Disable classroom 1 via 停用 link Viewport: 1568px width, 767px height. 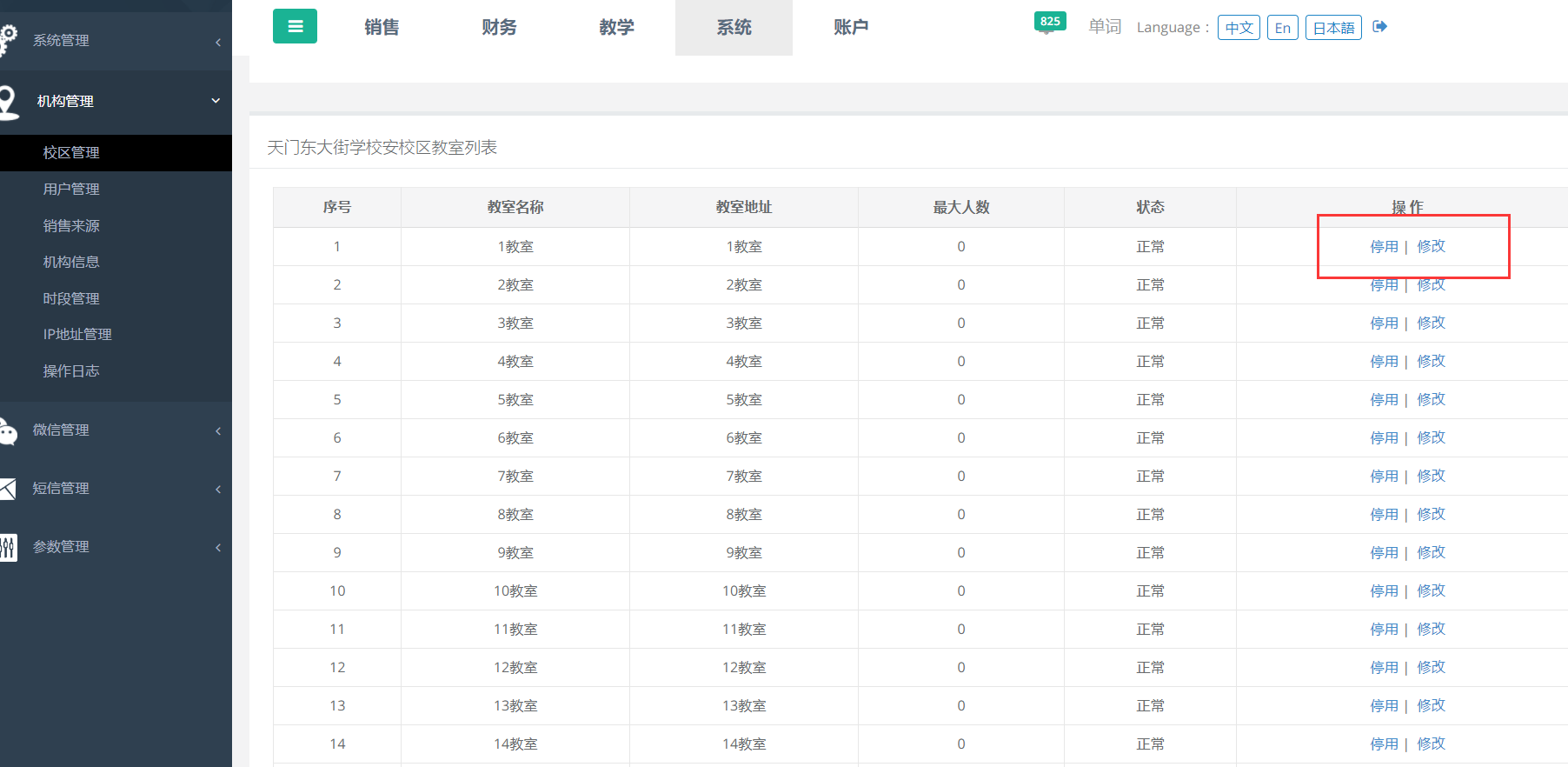pos(1384,247)
